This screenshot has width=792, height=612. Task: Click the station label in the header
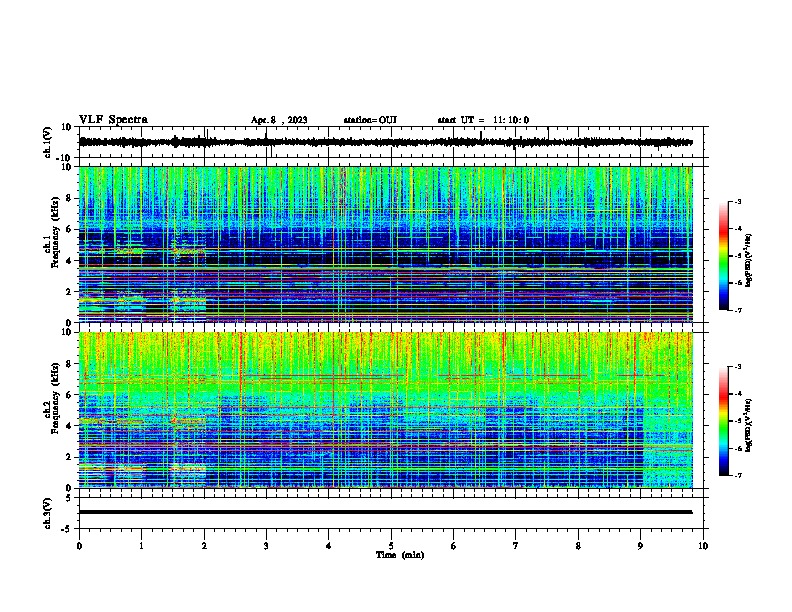370,120
